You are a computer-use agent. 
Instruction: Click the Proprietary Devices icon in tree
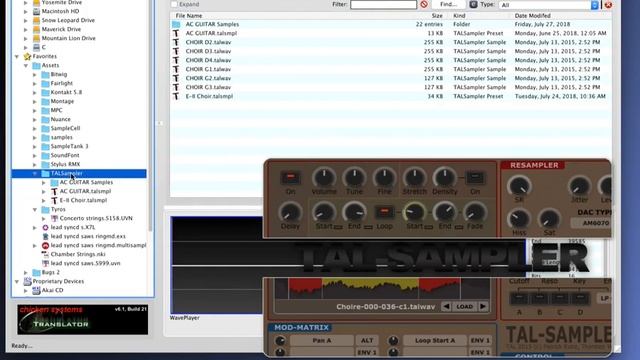pyautogui.click(x=27, y=281)
